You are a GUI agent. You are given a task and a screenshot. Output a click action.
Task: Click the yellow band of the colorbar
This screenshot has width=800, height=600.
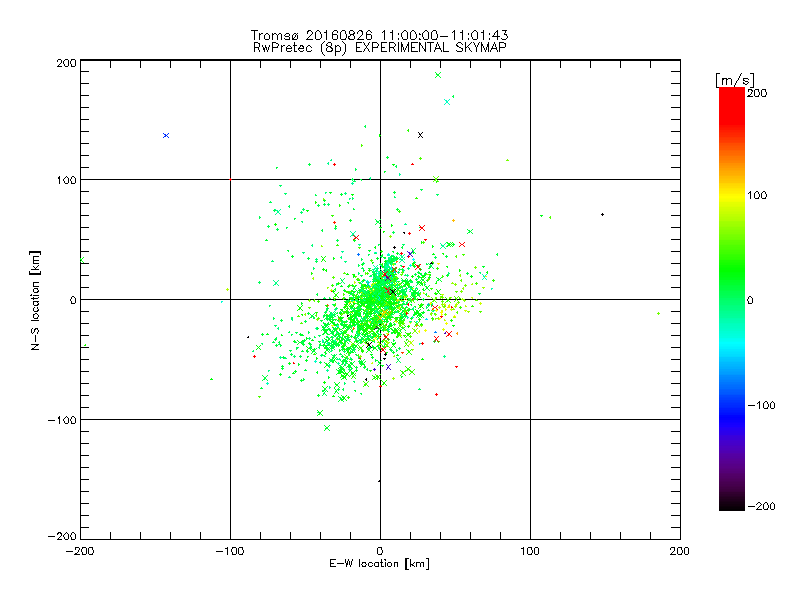point(732,196)
